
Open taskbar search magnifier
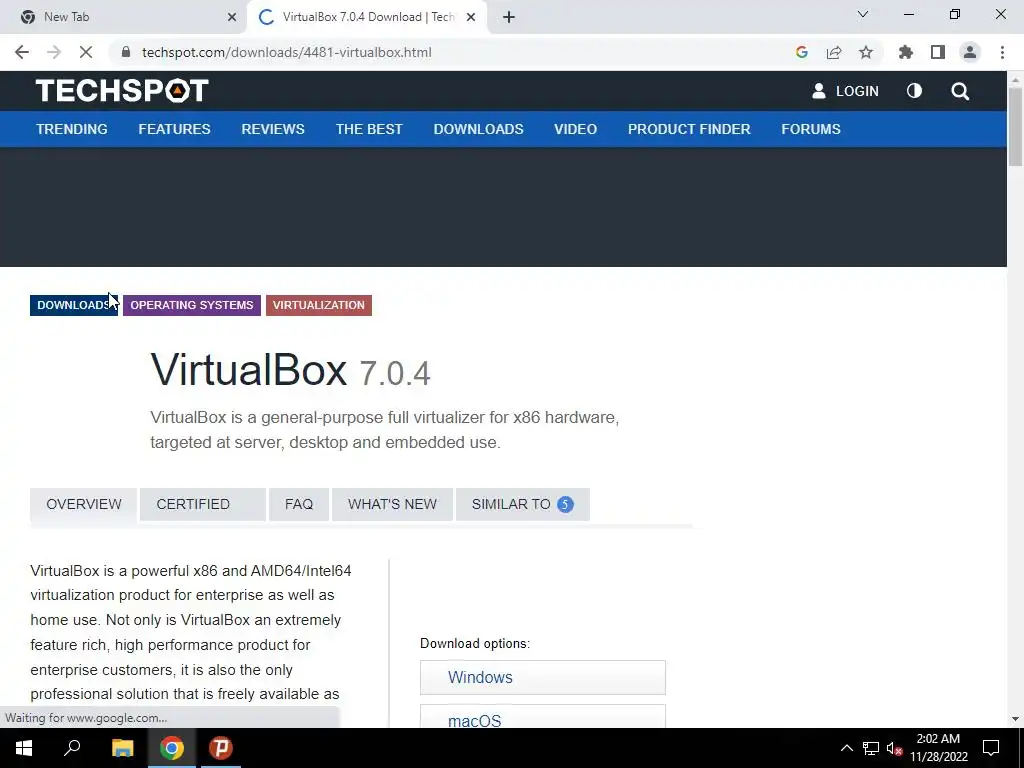72,748
